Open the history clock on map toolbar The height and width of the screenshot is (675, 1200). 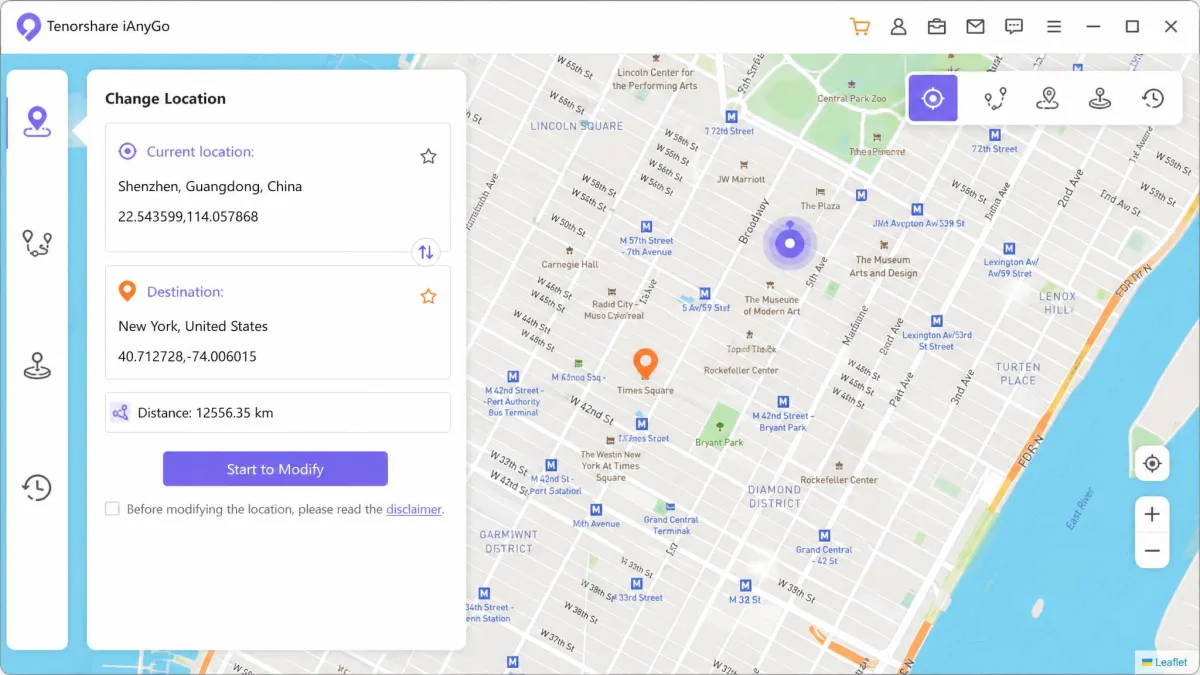pyautogui.click(x=1153, y=98)
